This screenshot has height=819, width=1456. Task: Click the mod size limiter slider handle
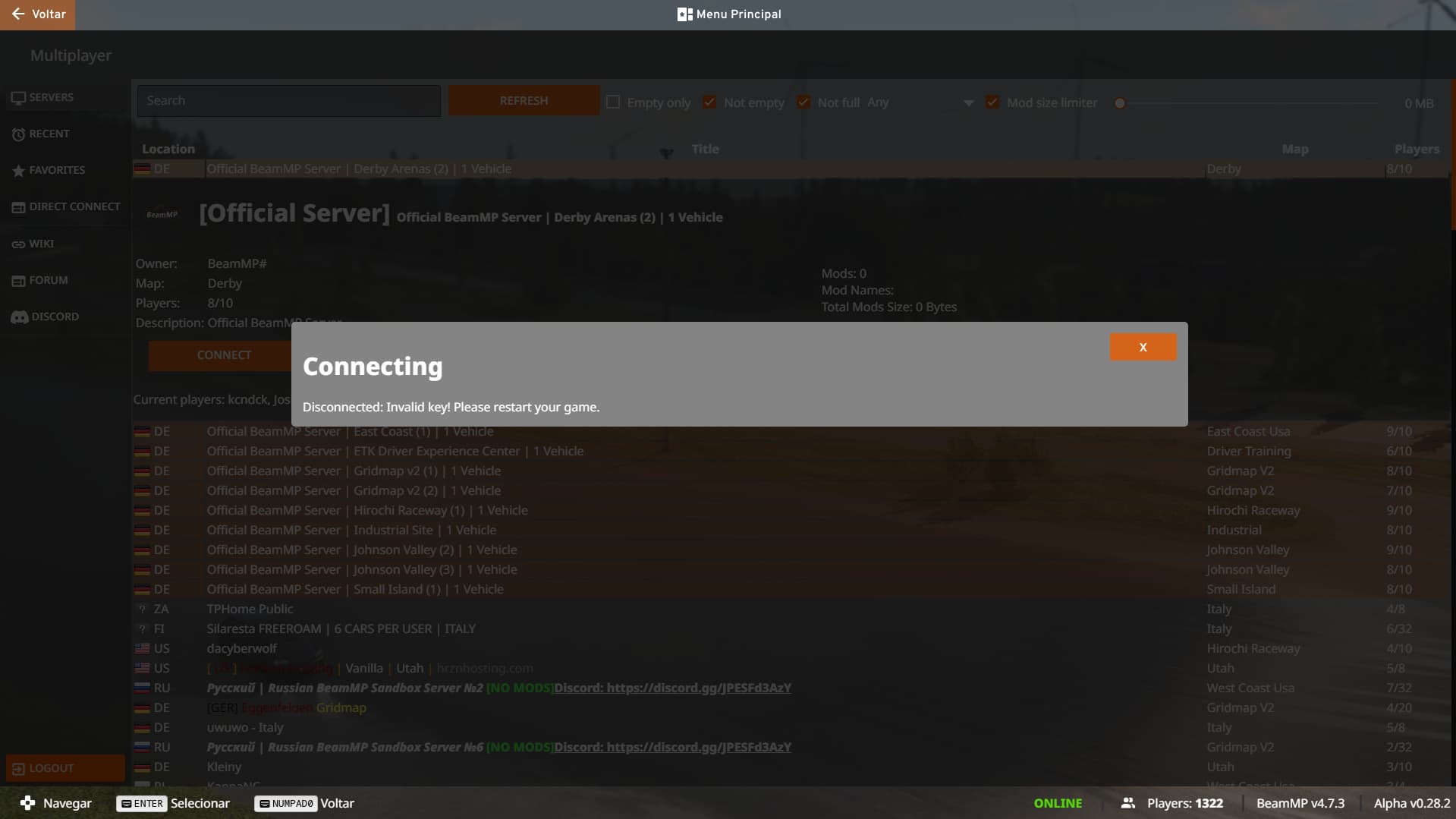pyautogui.click(x=1120, y=103)
